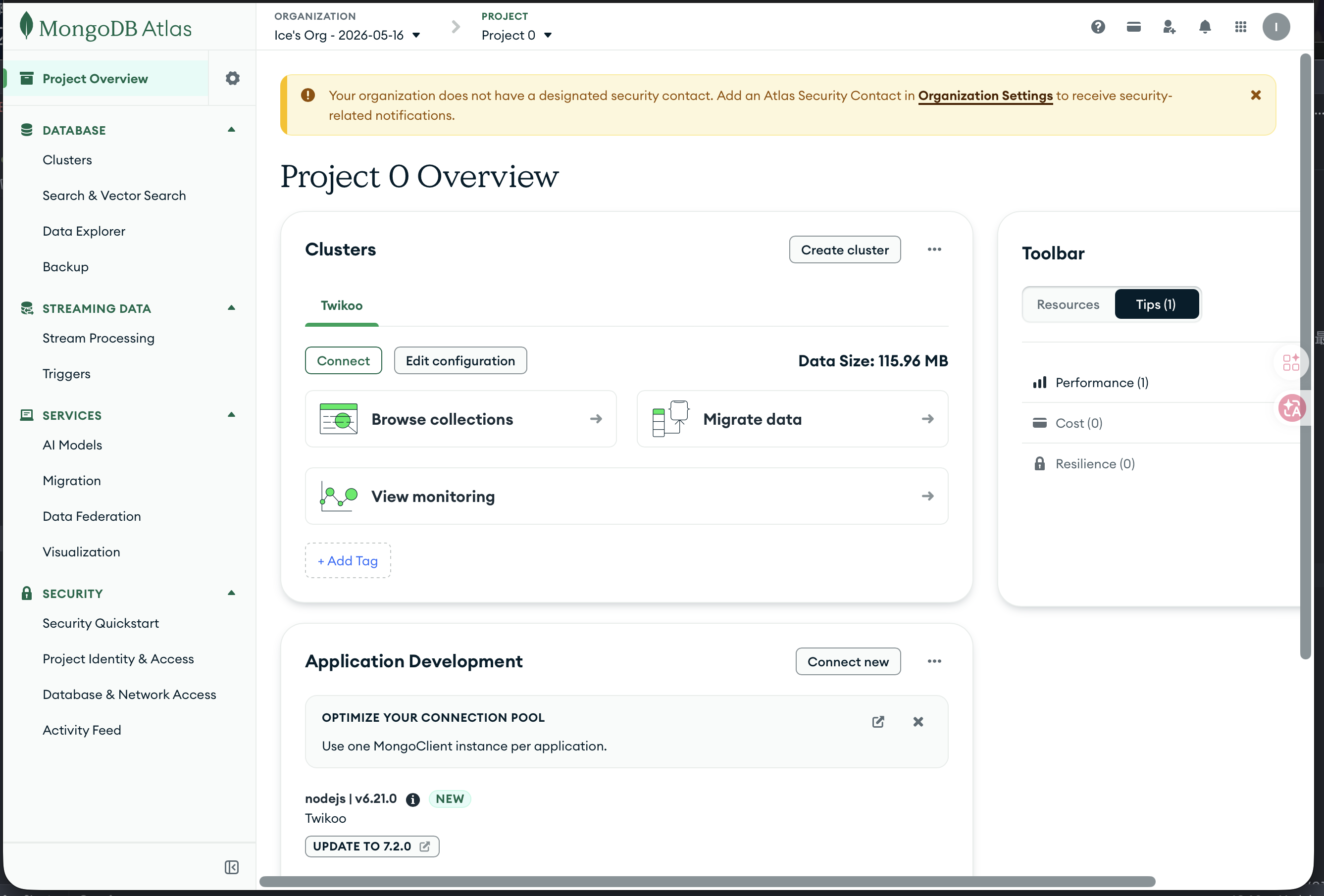Viewport: 1324px width, 896px height.
Task: Open the Browse collections card
Action: 461,419
